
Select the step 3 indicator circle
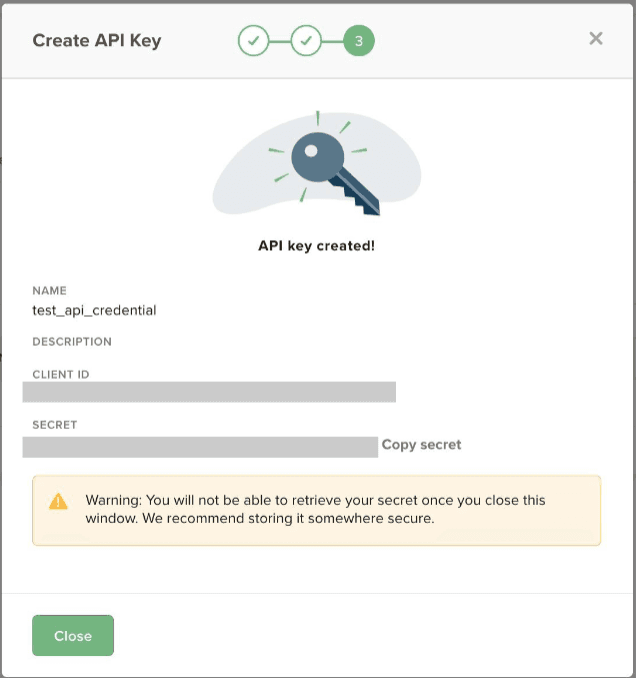358,41
